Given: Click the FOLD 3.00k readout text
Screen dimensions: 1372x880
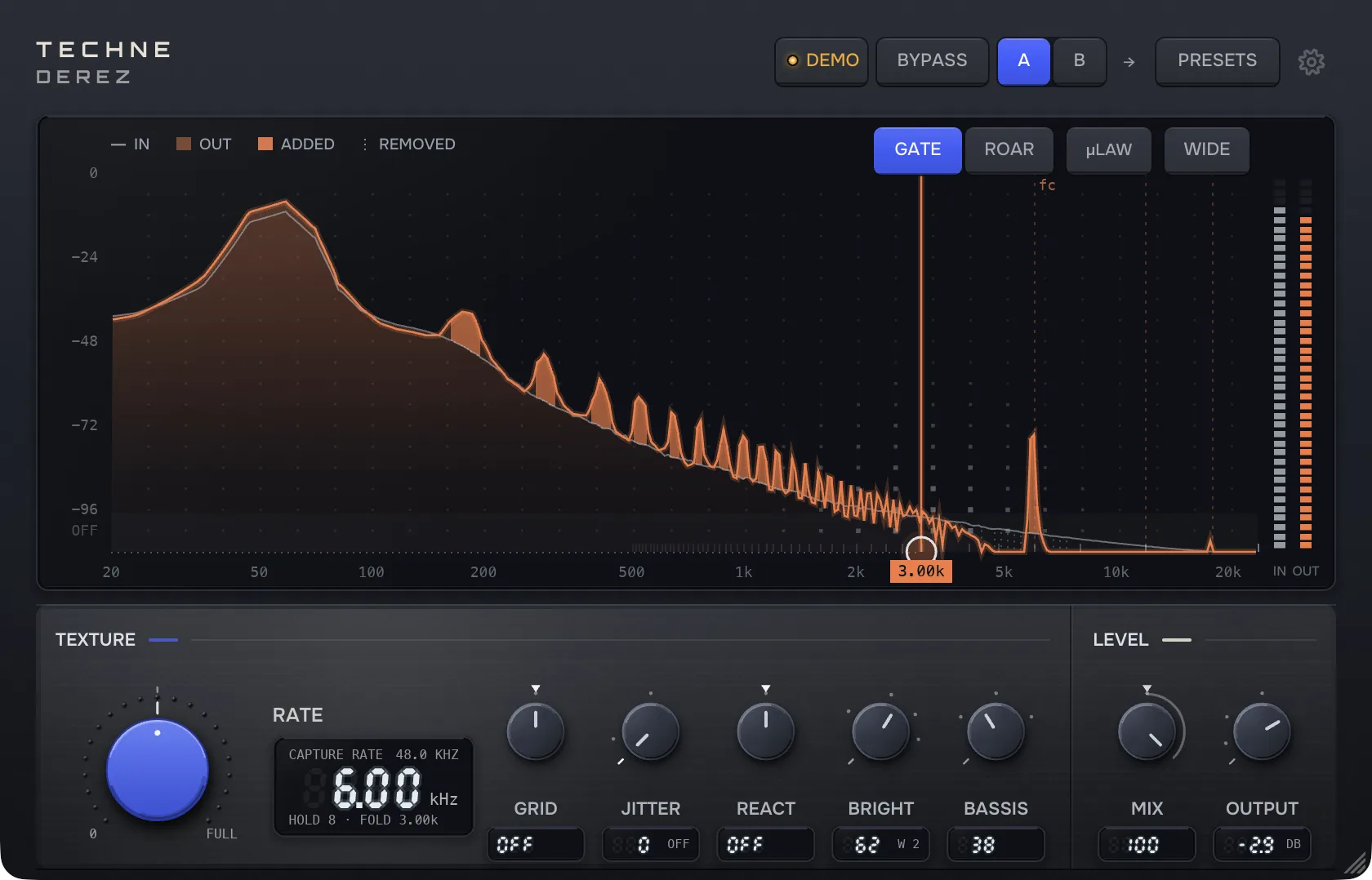Looking at the screenshot, I should [399, 820].
